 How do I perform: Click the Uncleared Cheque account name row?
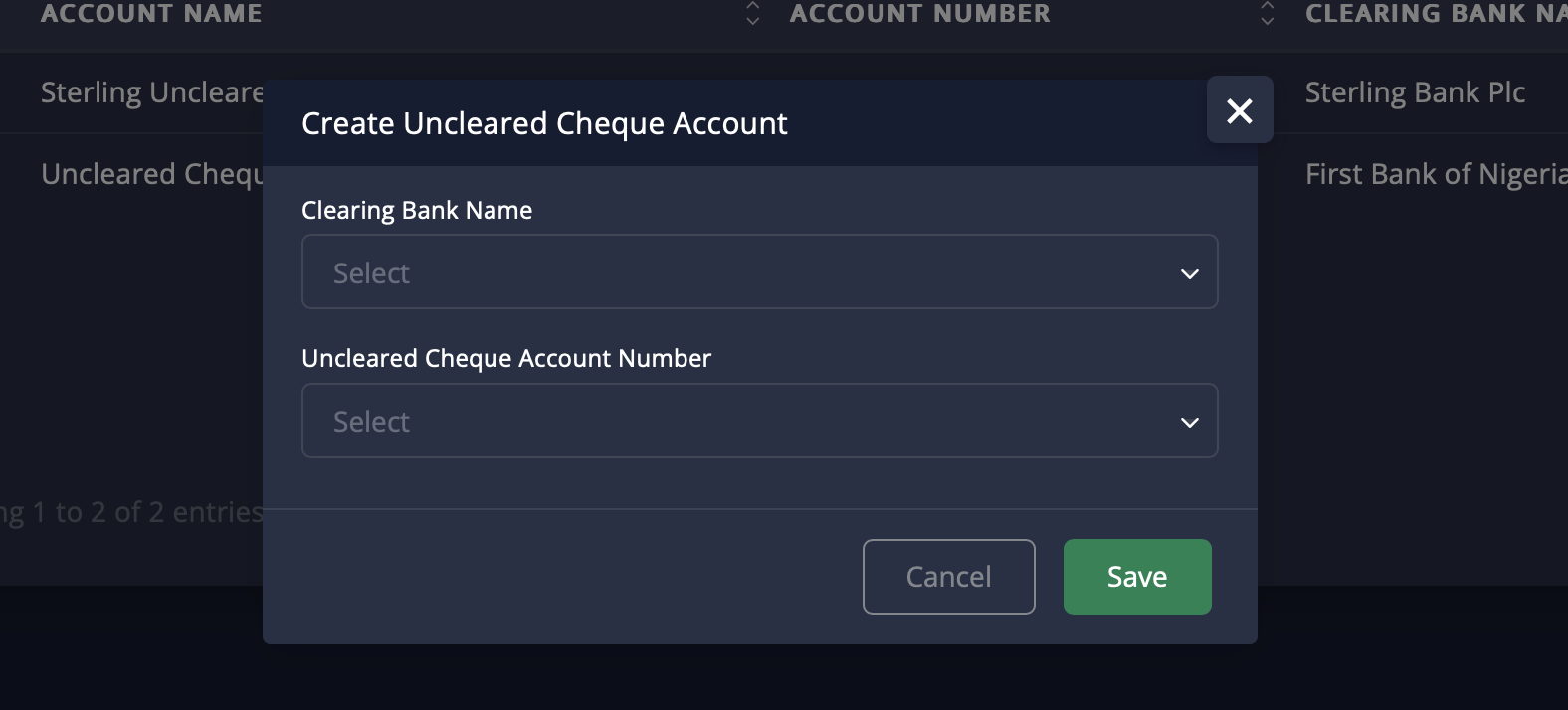[x=151, y=174]
